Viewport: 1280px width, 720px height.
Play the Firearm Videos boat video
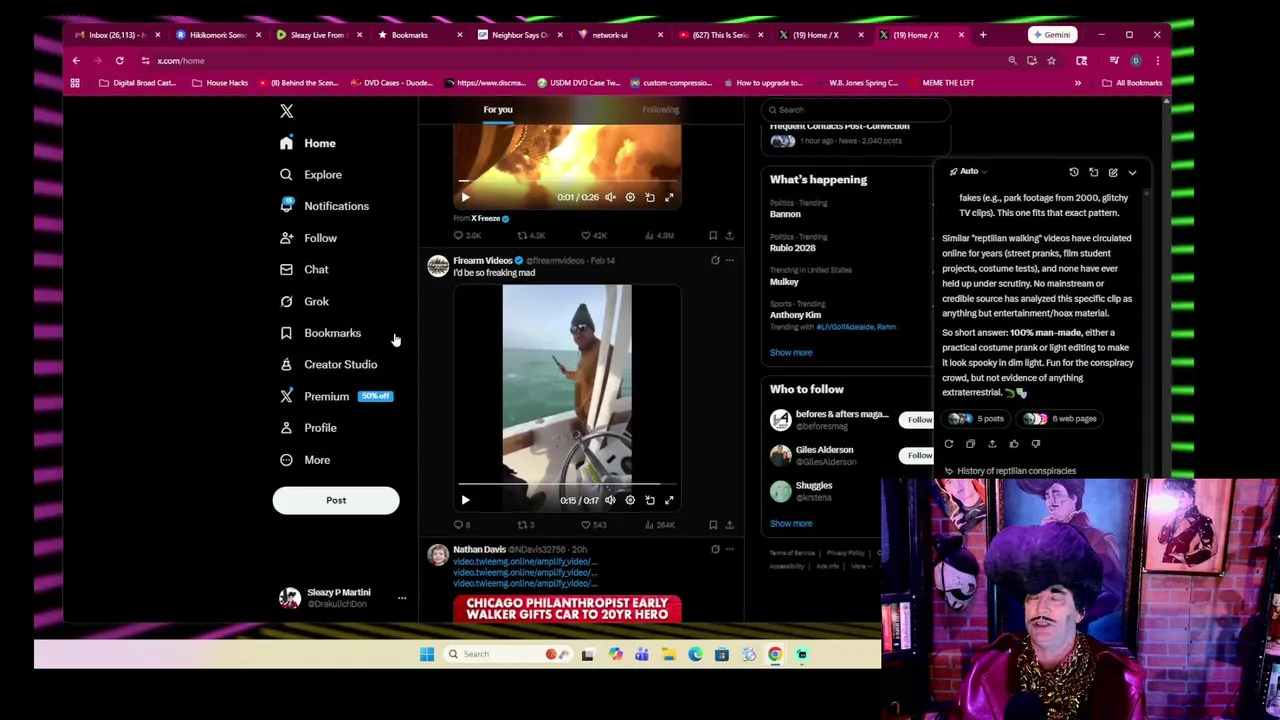tap(465, 500)
